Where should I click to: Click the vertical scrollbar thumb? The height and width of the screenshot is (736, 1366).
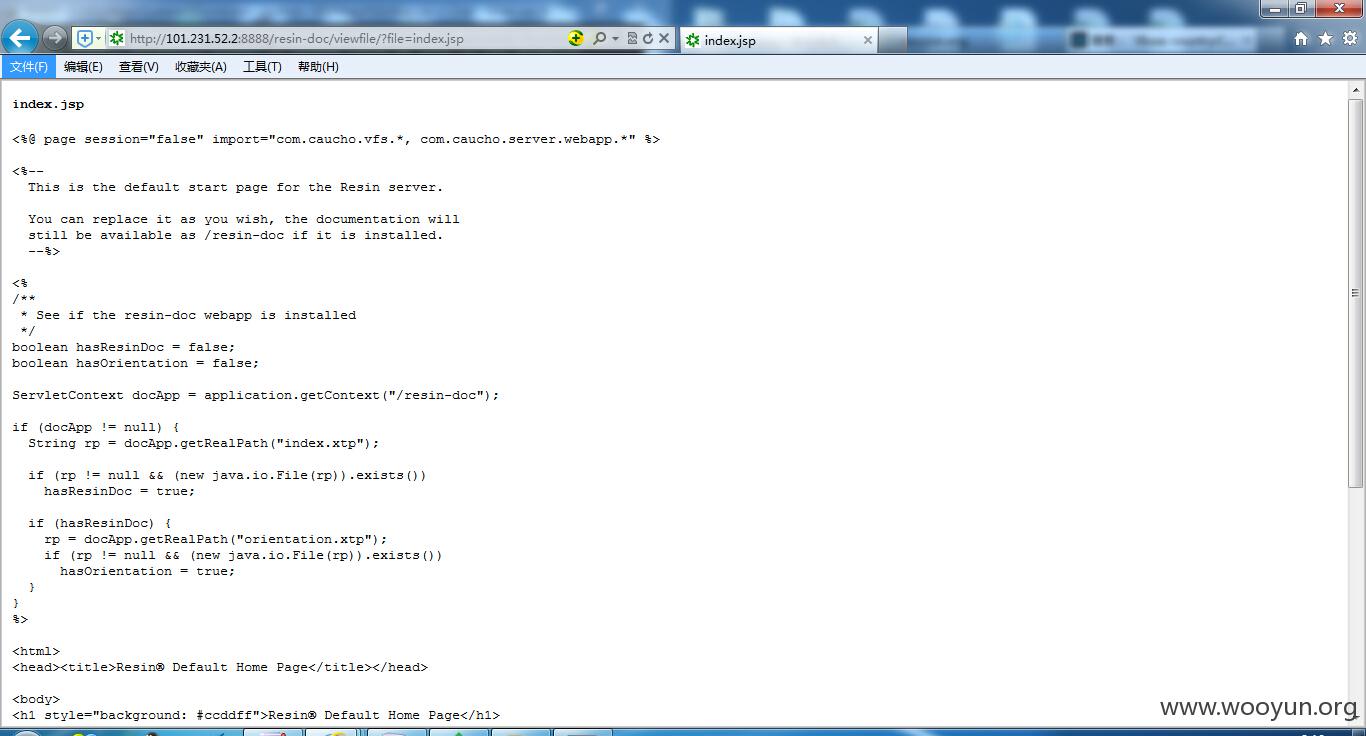click(1356, 292)
